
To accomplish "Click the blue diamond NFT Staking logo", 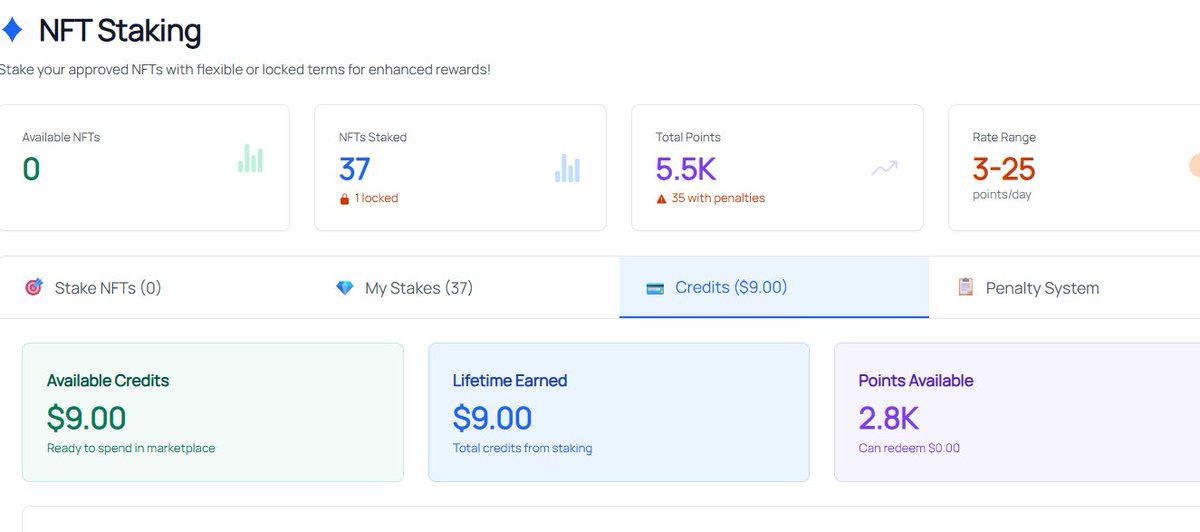I will (10, 31).
